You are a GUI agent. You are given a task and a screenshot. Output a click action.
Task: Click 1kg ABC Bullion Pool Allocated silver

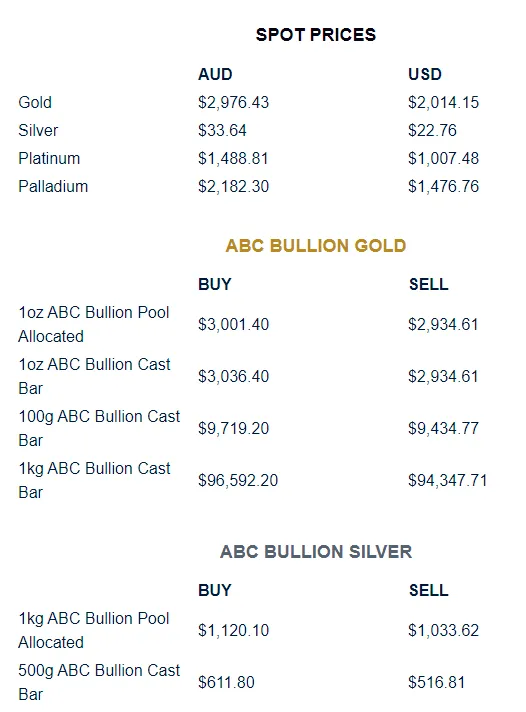(x=94, y=630)
